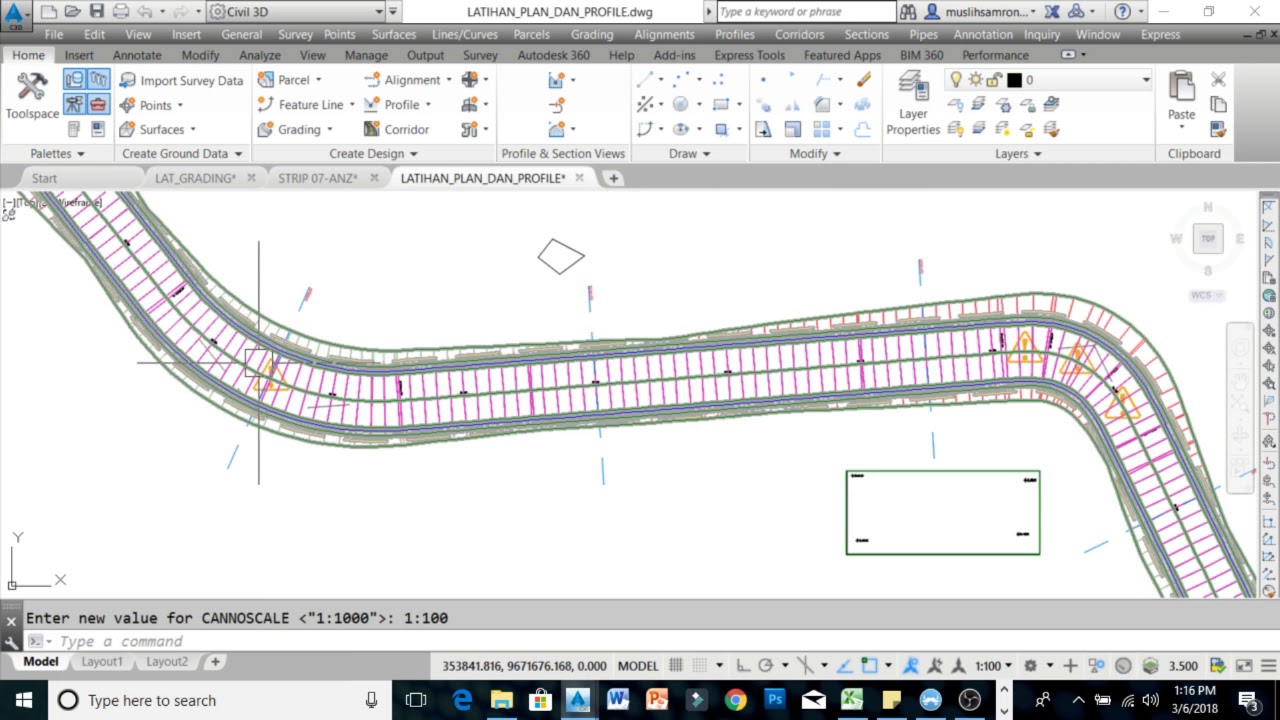Open the Toolspace palette
This screenshot has height=720, width=1280.
[32, 96]
